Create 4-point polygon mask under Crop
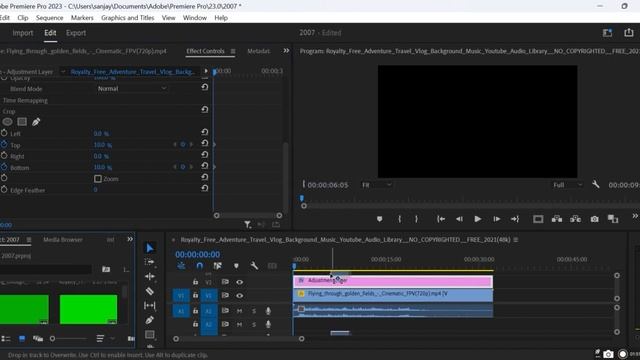Screen dimensions: 640x360 22,122
